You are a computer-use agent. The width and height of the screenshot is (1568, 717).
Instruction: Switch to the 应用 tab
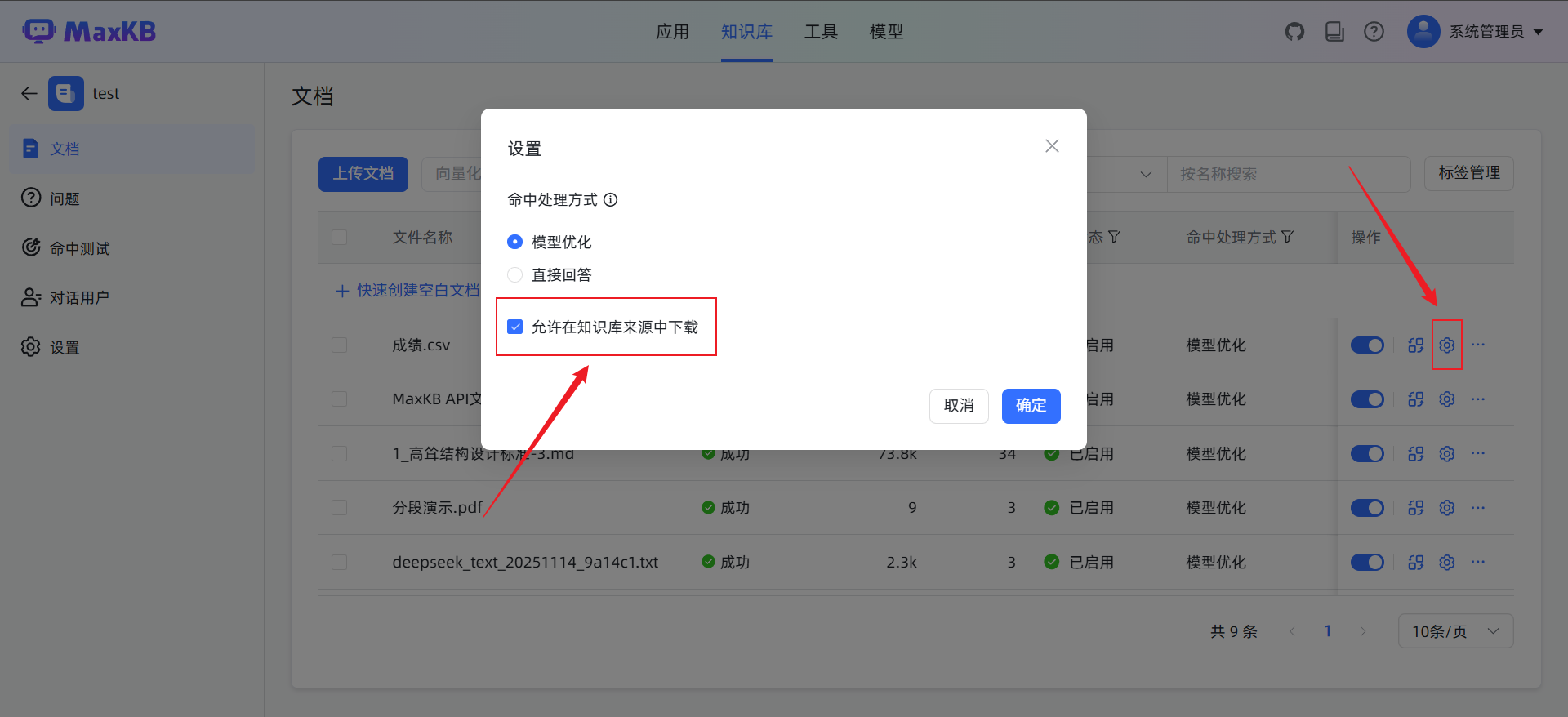click(x=672, y=32)
